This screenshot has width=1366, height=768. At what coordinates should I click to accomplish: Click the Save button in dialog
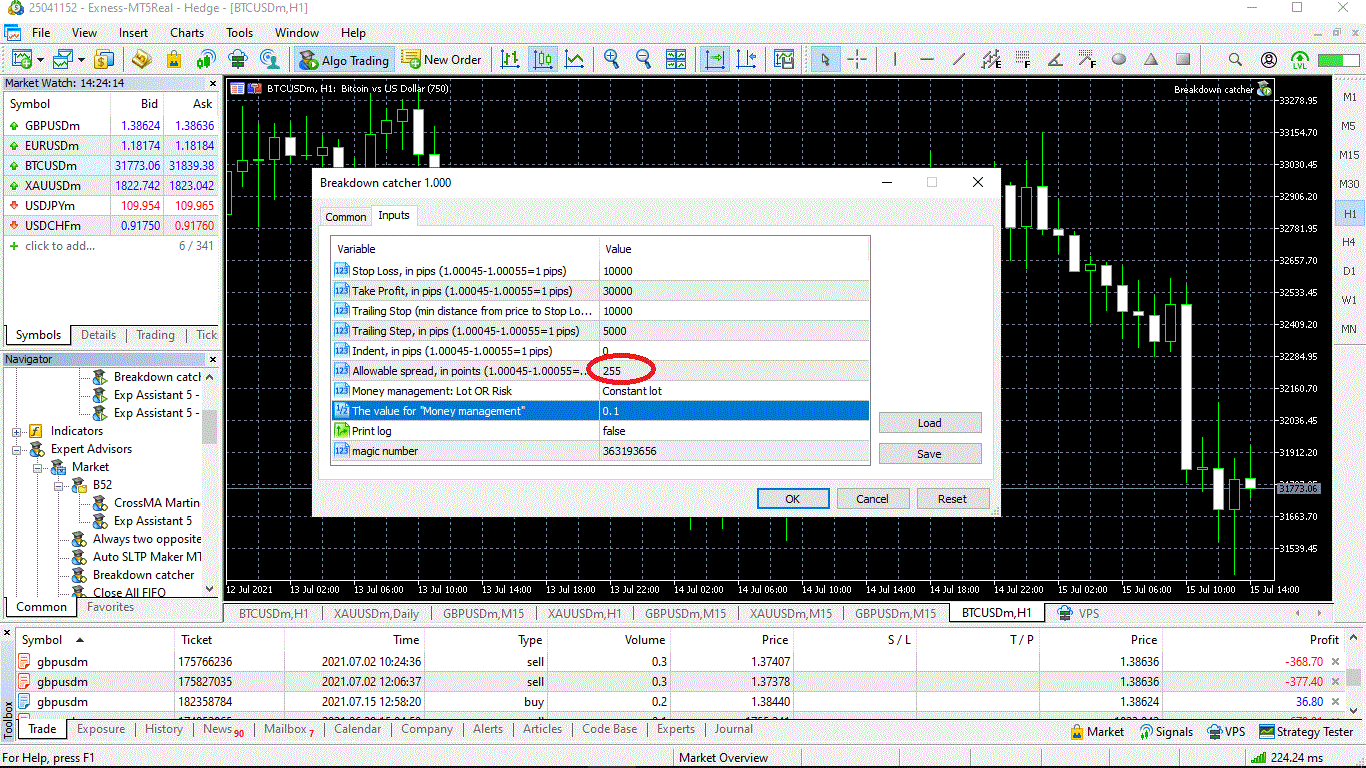click(930, 454)
